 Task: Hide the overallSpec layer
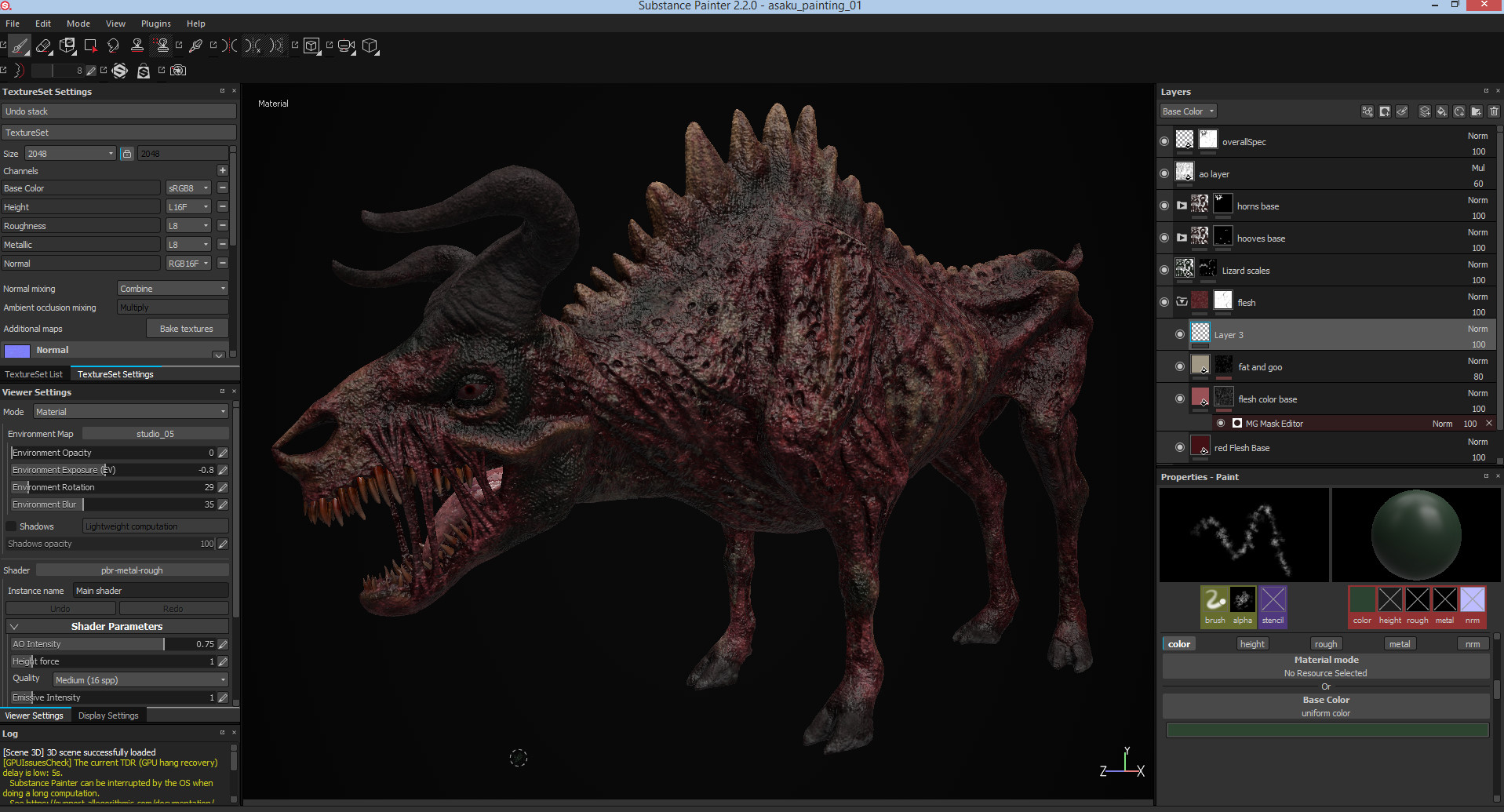(x=1164, y=141)
